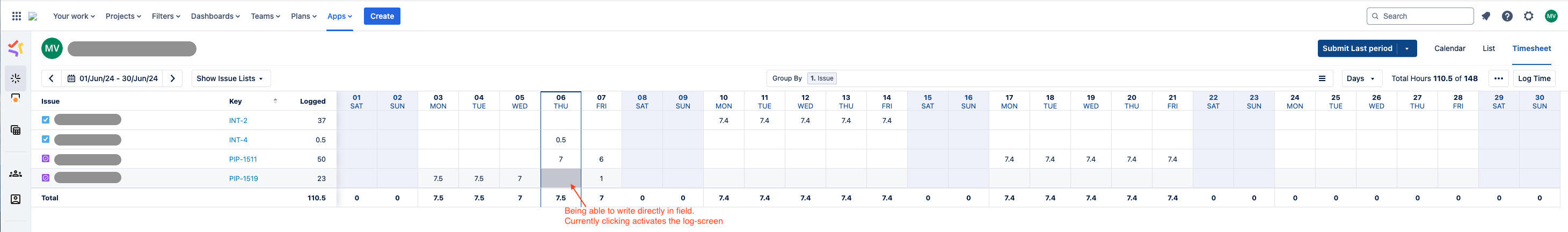Open the help question mark icon
The height and width of the screenshot is (232, 1568).
[x=1507, y=17]
